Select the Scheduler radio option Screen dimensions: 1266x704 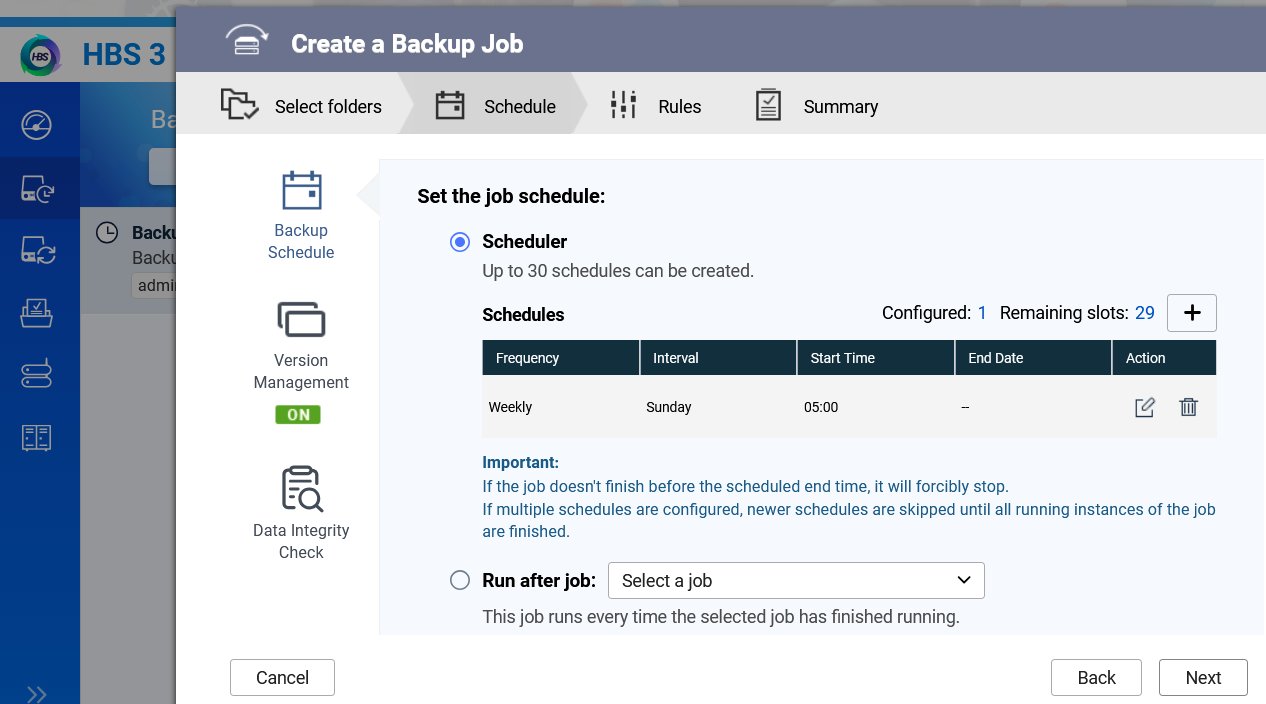pyautogui.click(x=460, y=241)
